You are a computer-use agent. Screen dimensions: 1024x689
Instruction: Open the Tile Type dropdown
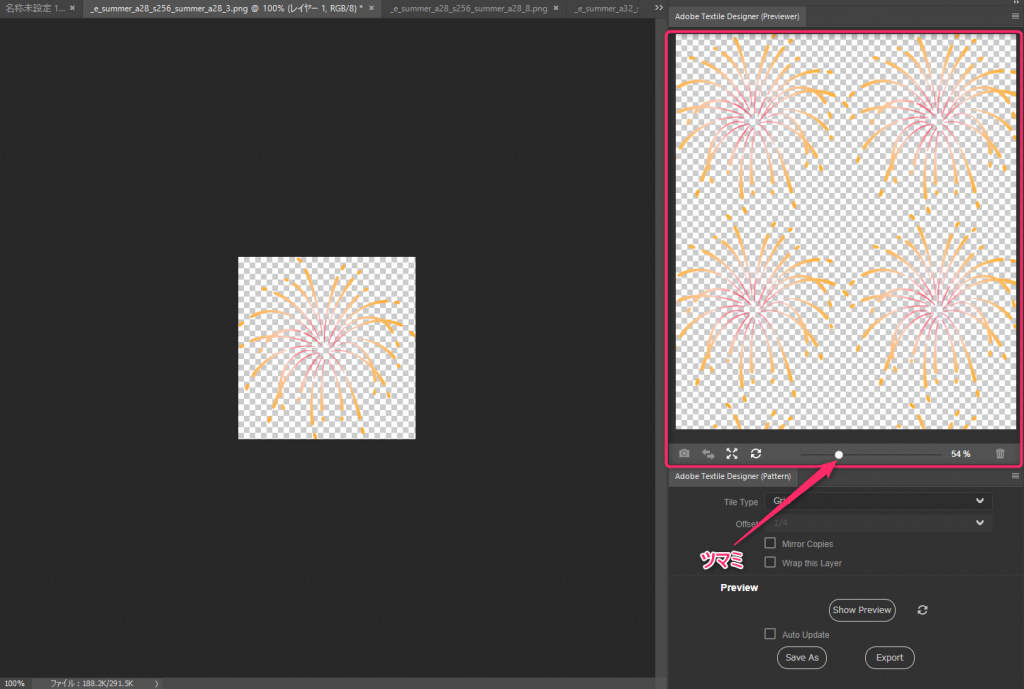[x=878, y=501]
